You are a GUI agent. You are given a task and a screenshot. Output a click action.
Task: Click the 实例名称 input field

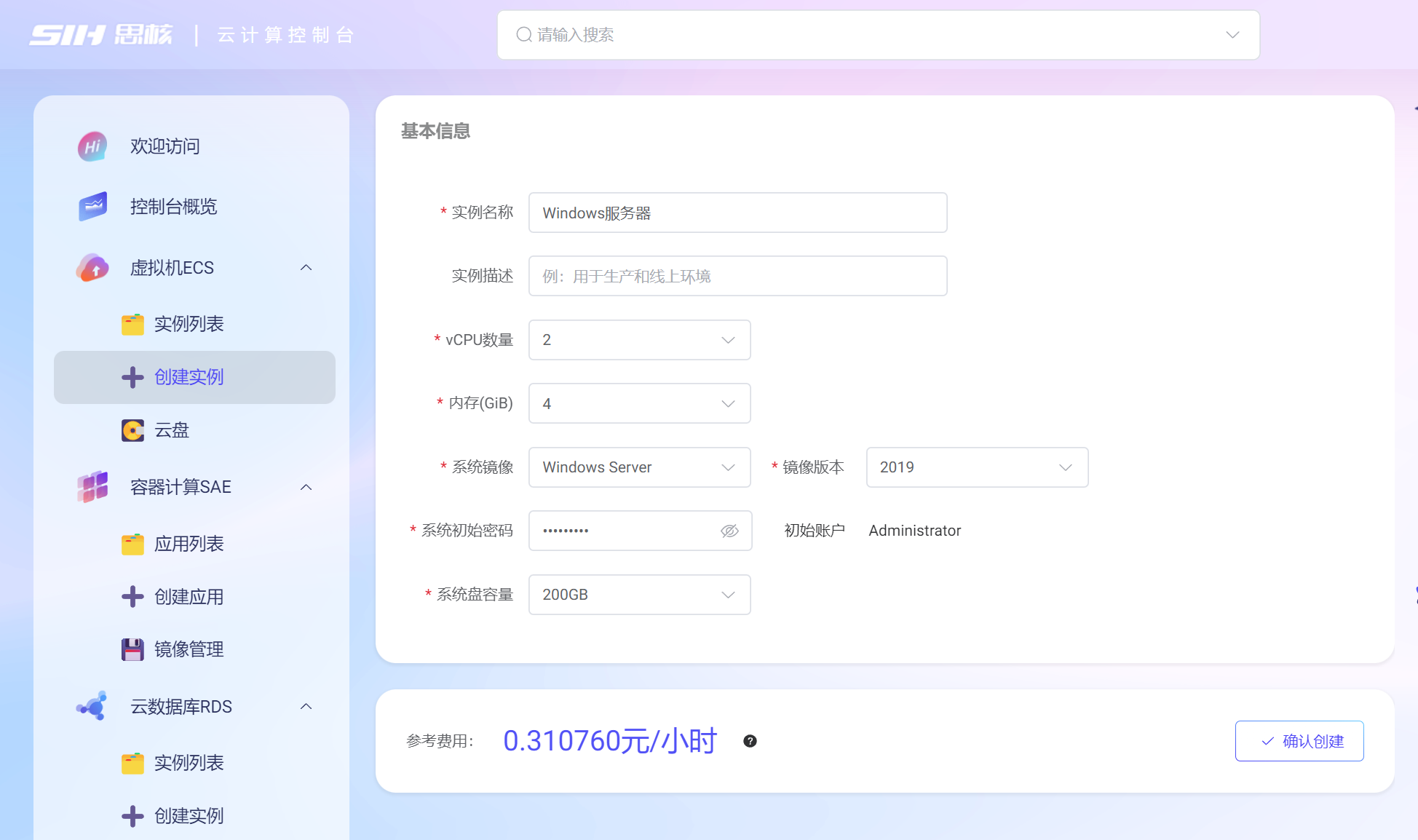pos(738,213)
